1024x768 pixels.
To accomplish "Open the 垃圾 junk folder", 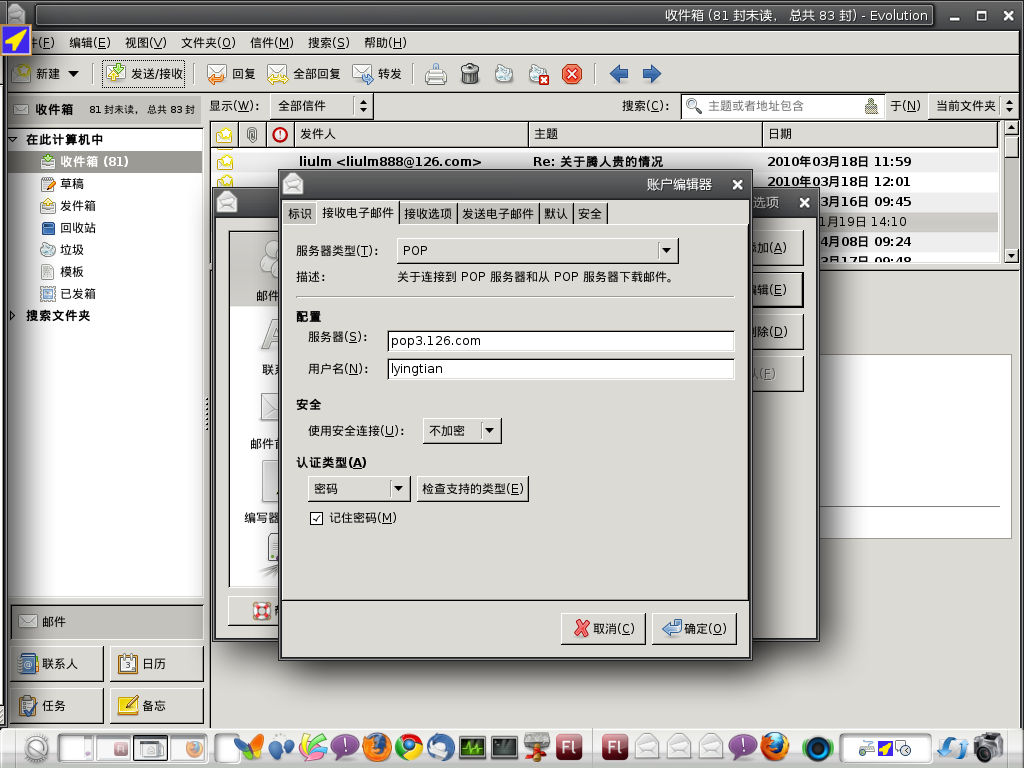I will (x=63, y=249).
